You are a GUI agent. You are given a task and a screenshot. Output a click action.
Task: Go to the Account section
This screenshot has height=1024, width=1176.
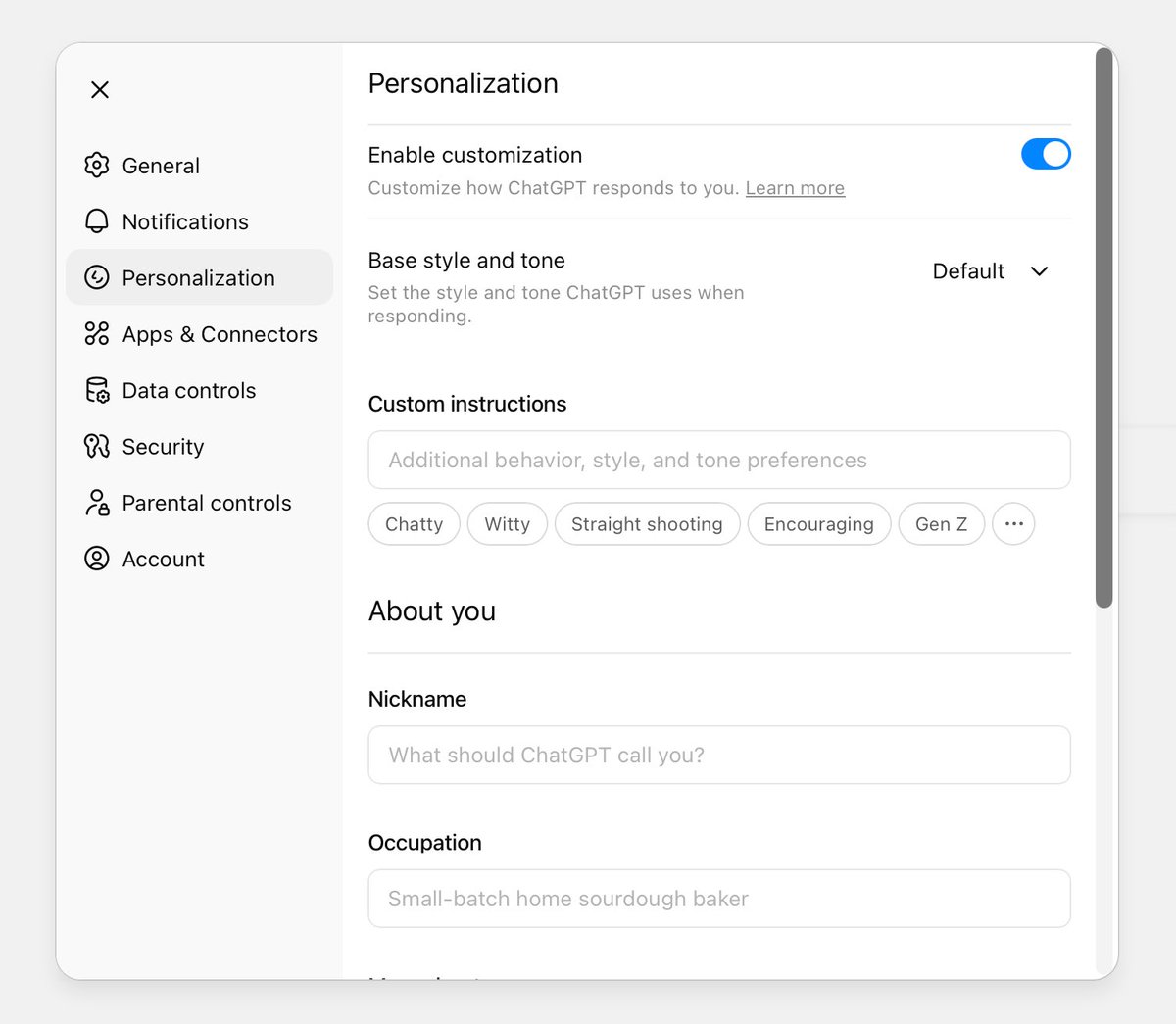199,559
